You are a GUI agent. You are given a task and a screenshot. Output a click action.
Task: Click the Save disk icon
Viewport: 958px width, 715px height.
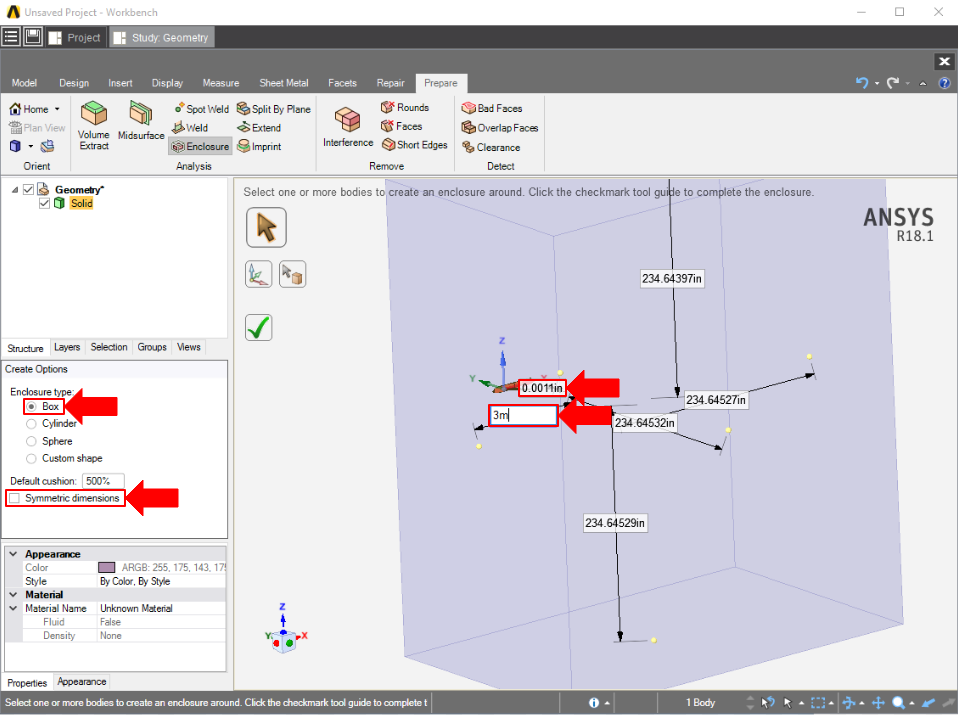point(32,37)
